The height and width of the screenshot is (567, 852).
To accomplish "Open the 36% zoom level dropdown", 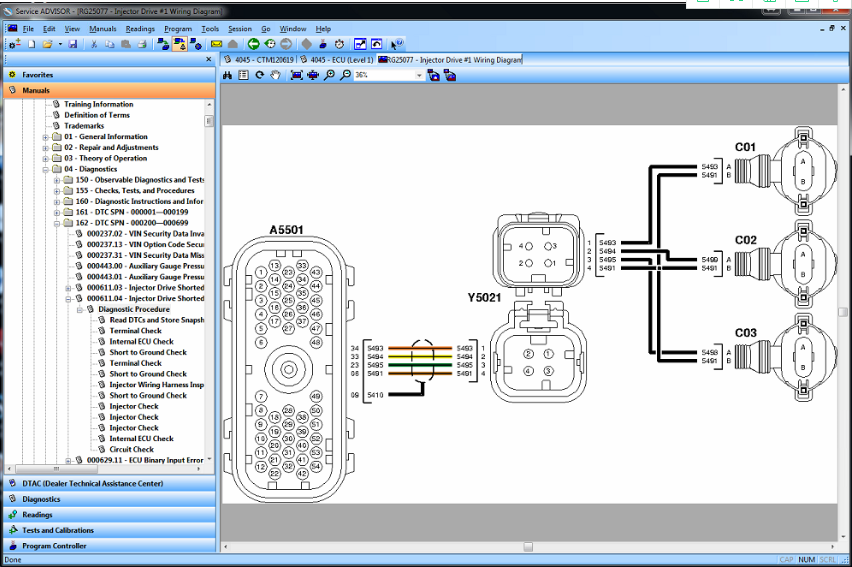I will [x=419, y=76].
